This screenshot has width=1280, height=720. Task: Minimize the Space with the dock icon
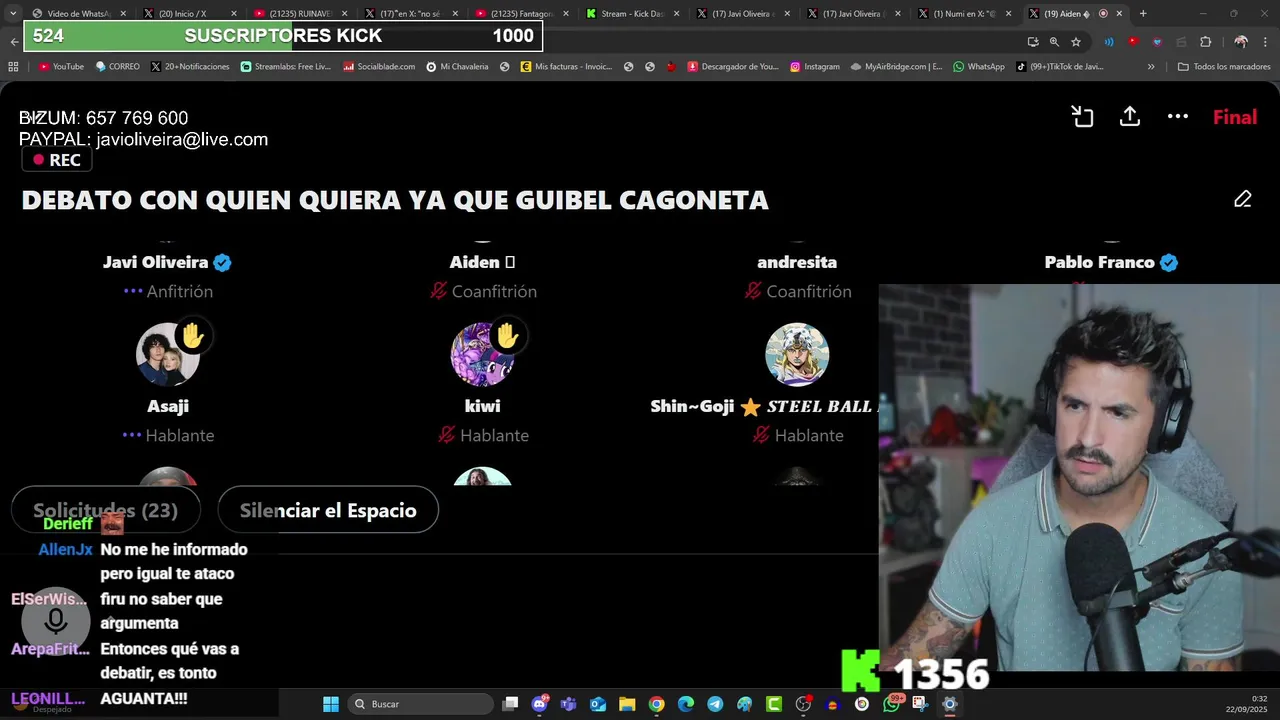click(x=1082, y=117)
